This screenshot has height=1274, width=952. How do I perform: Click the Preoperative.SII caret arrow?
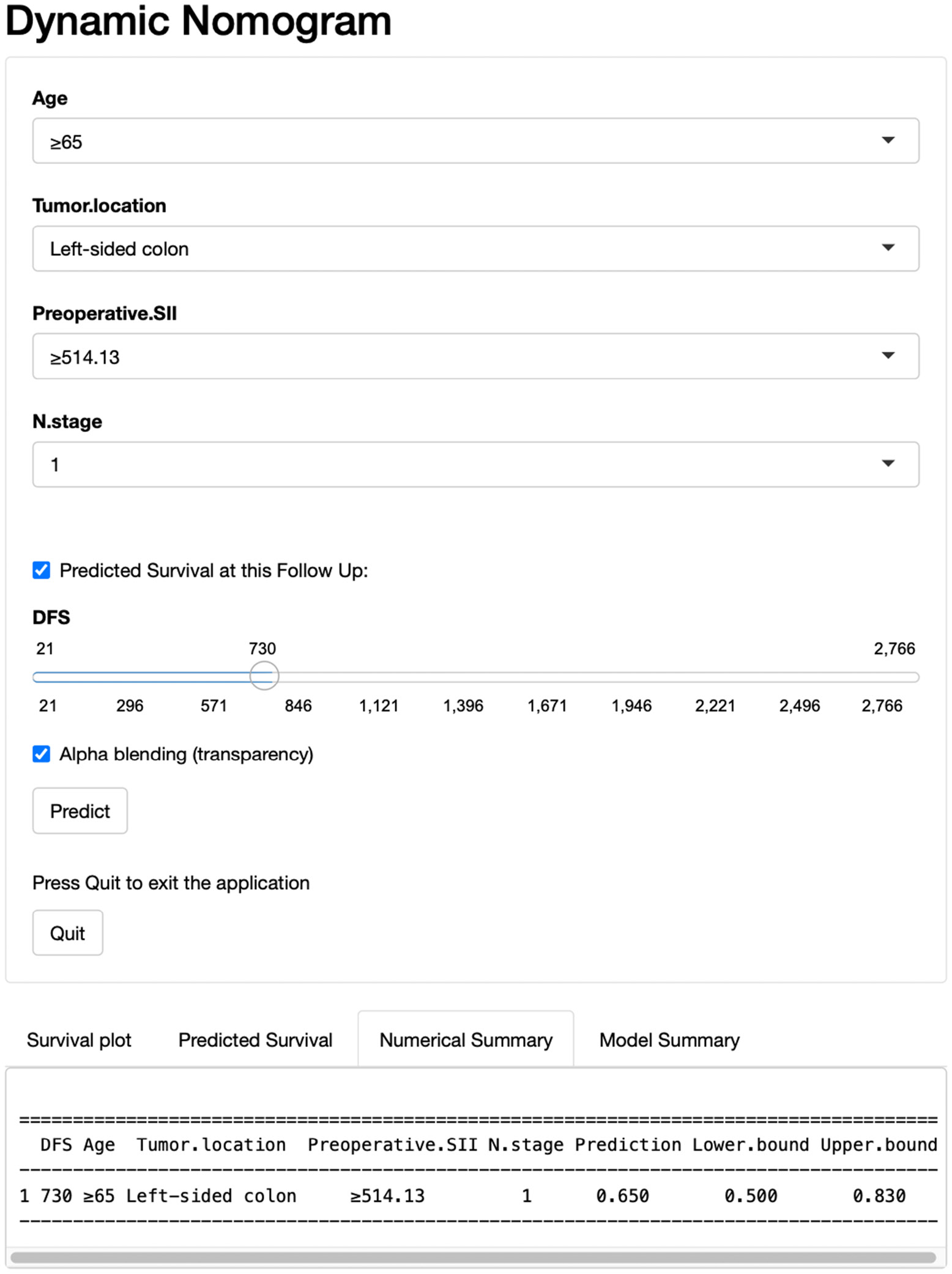(x=888, y=356)
